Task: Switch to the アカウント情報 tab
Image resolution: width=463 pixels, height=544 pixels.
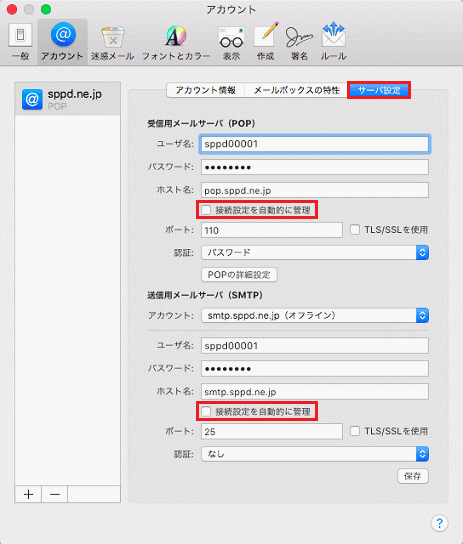Action: (206, 90)
